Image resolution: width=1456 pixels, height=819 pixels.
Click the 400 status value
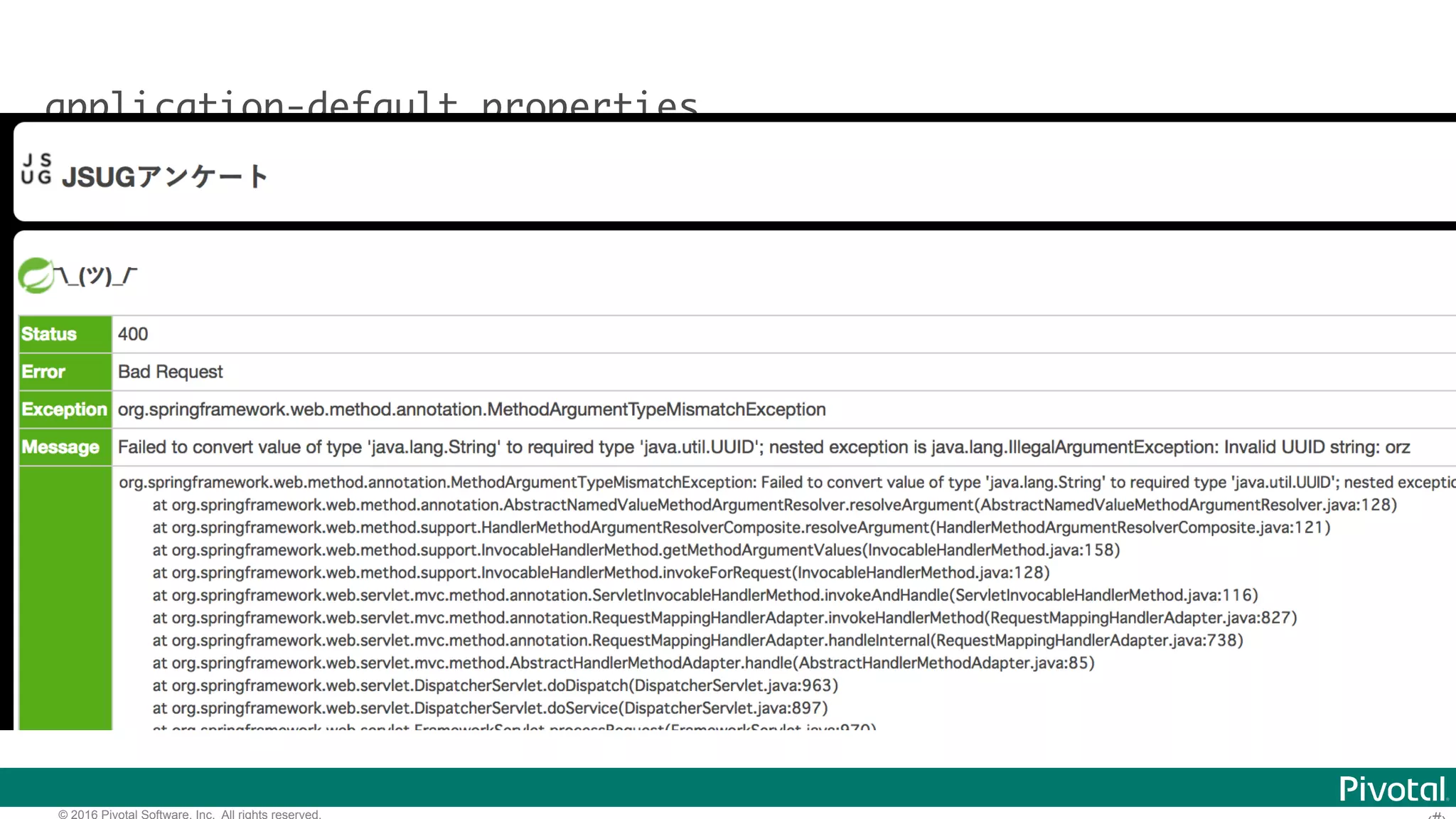tap(133, 334)
